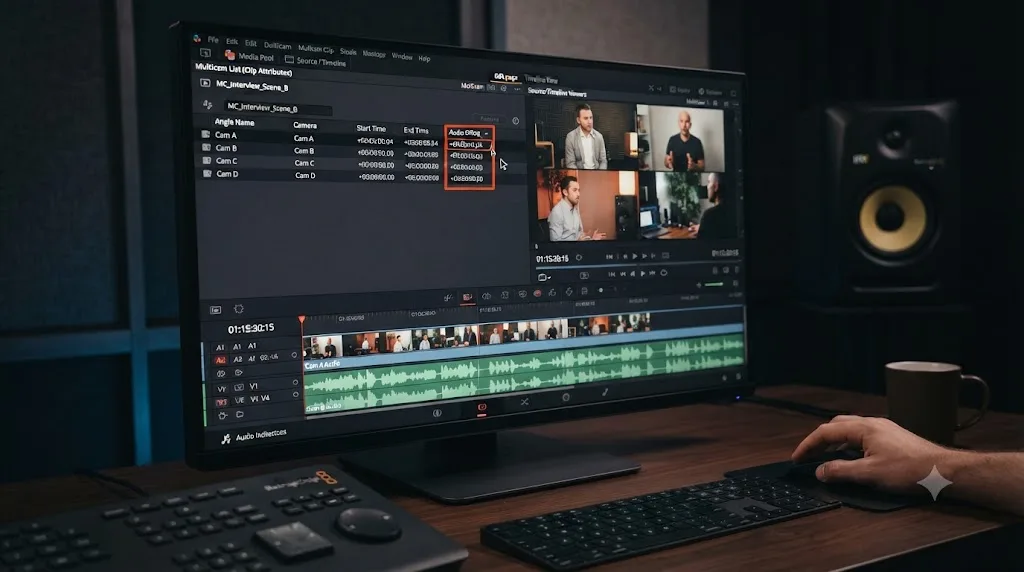
Task: Select the orange-underlined active tab above viewers
Action: coord(505,77)
